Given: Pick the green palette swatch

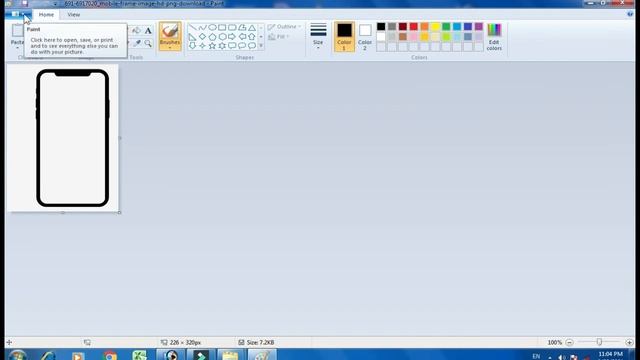Looking at the screenshot, I should 446,27.
